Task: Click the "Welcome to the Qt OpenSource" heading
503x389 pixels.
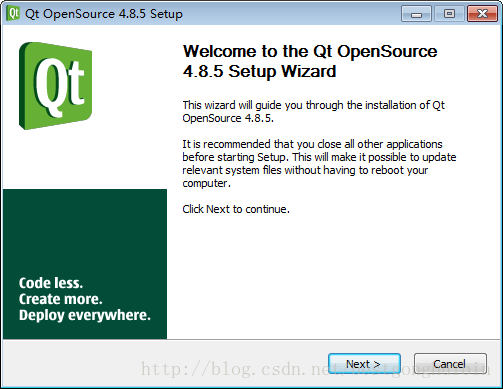Action: point(310,51)
